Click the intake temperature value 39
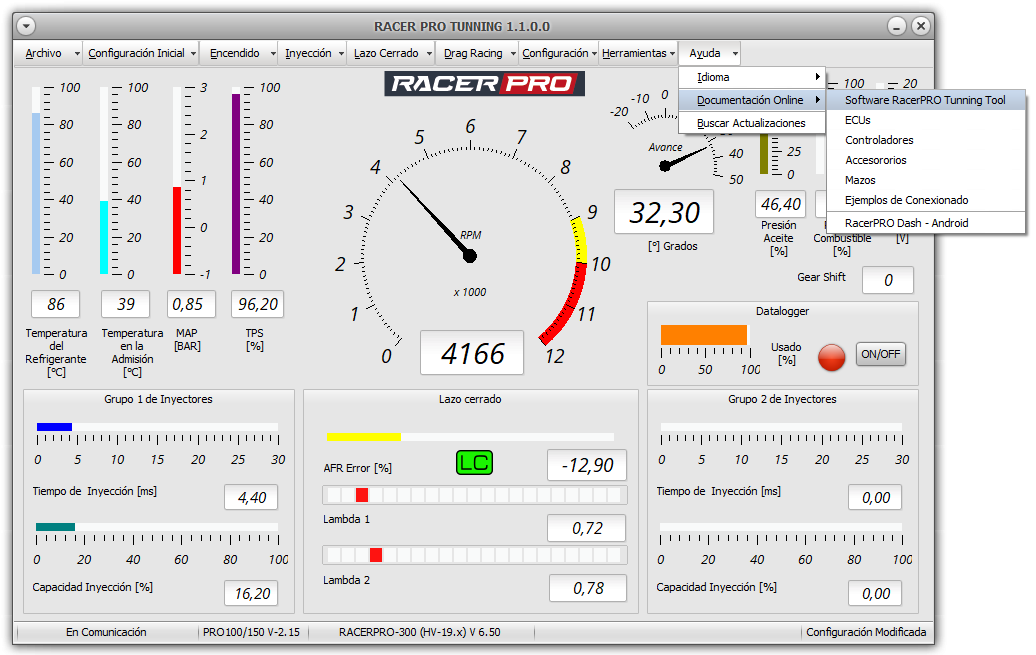The height and width of the screenshot is (655, 1036). pos(126,304)
